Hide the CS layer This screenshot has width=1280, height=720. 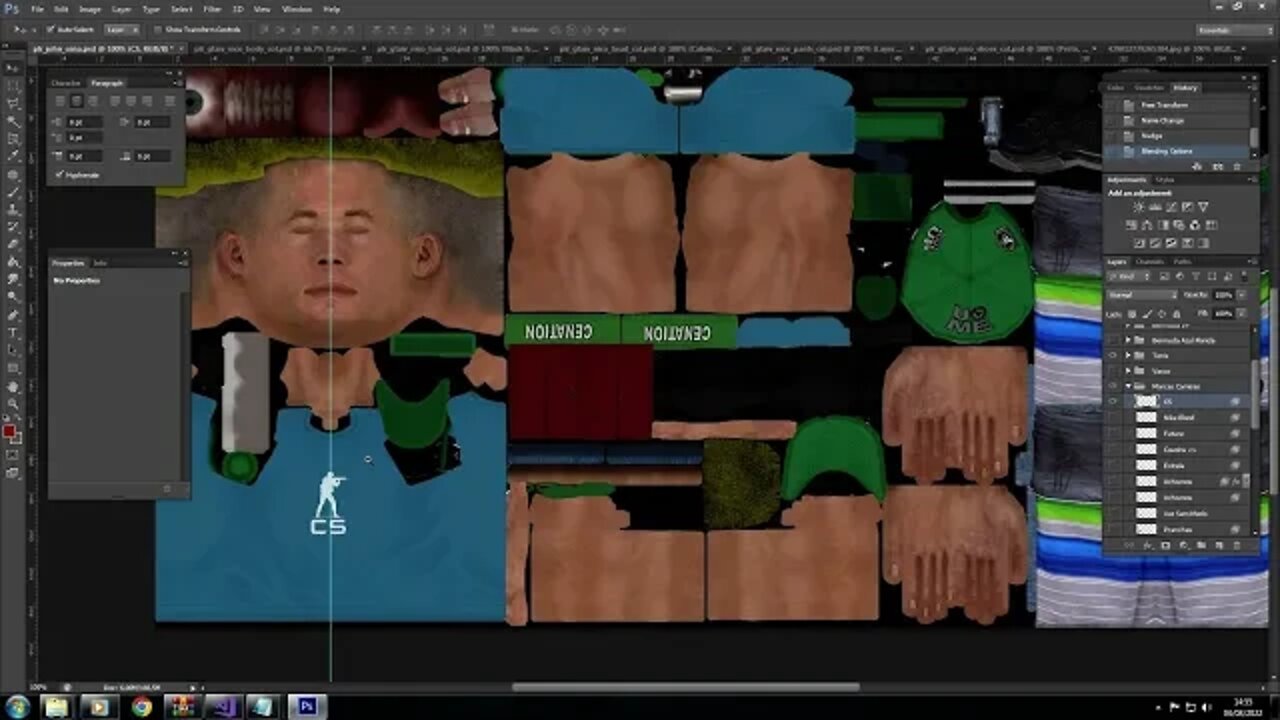tap(1113, 401)
